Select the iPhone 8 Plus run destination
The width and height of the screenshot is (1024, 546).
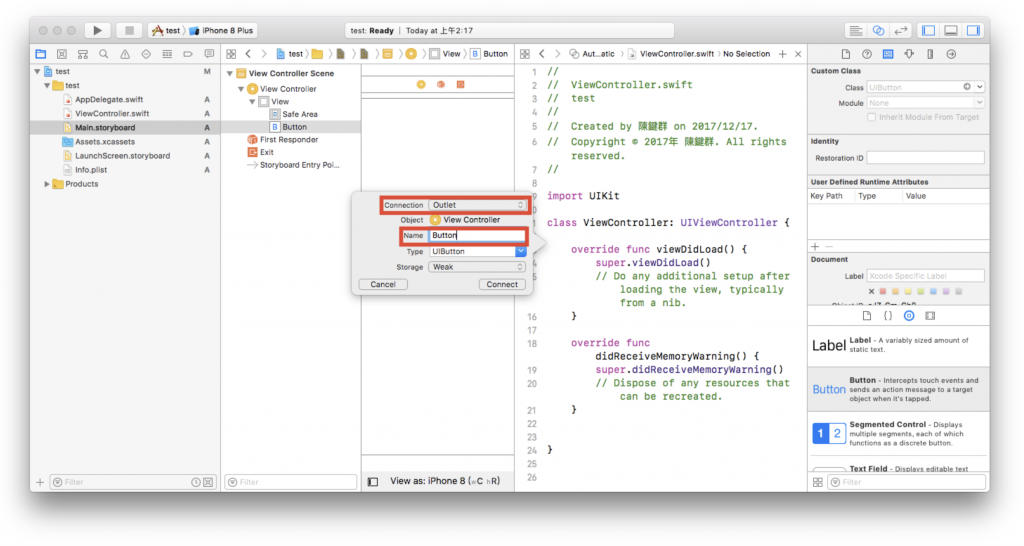(x=221, y=31)
